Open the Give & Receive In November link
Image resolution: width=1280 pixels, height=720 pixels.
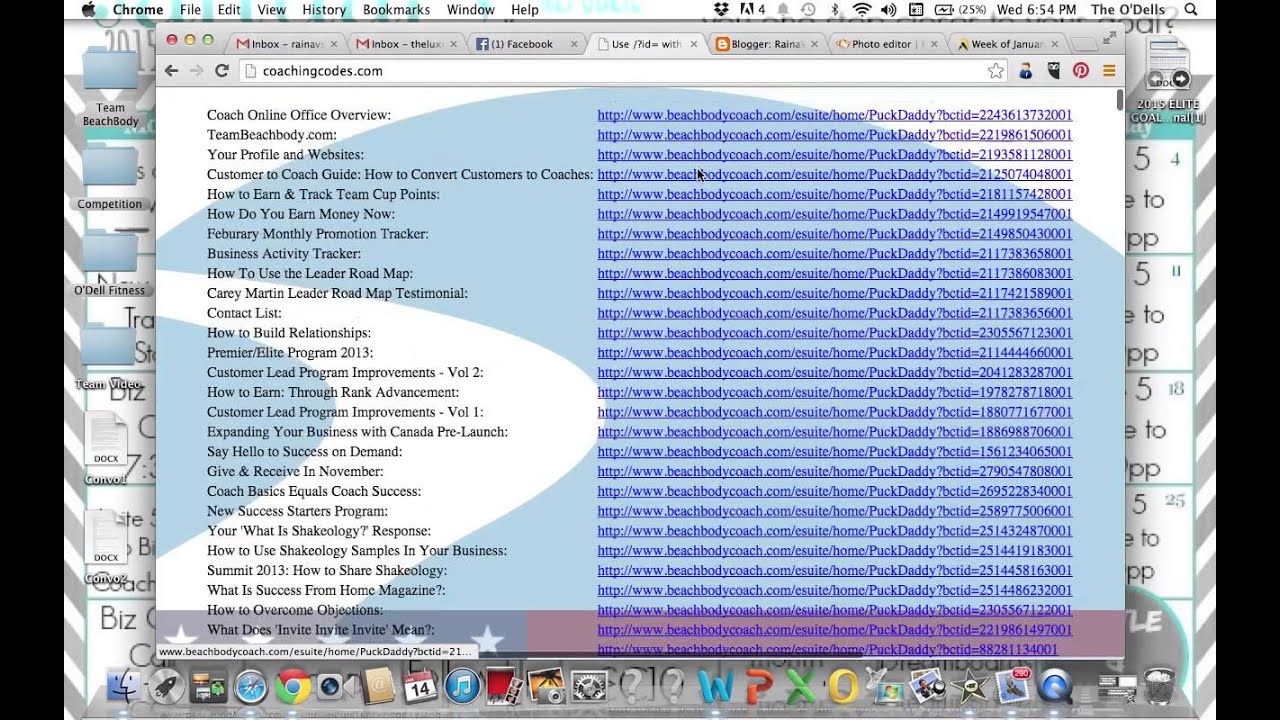(835, 471)
